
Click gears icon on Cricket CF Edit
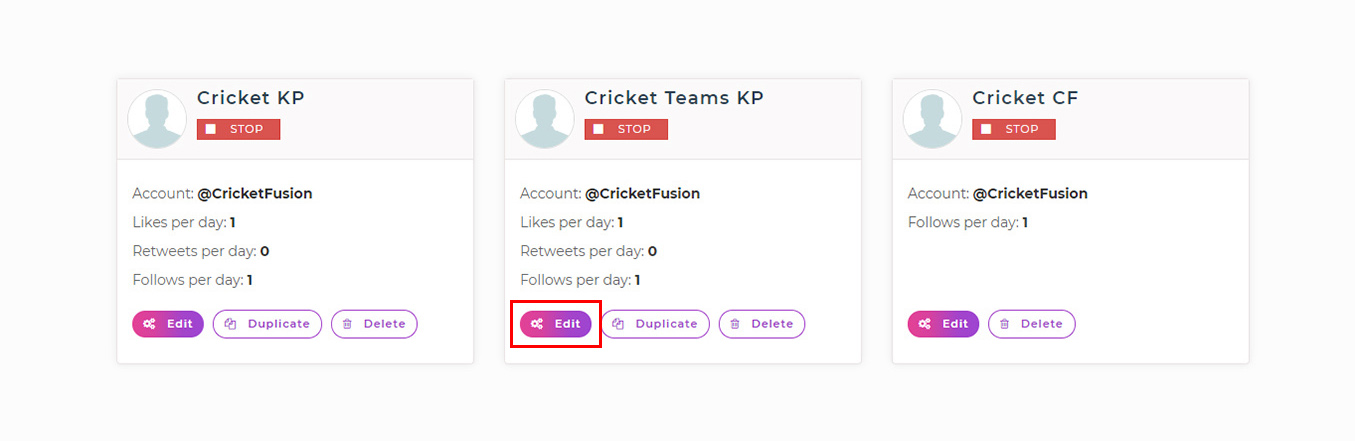coord(925,324)
